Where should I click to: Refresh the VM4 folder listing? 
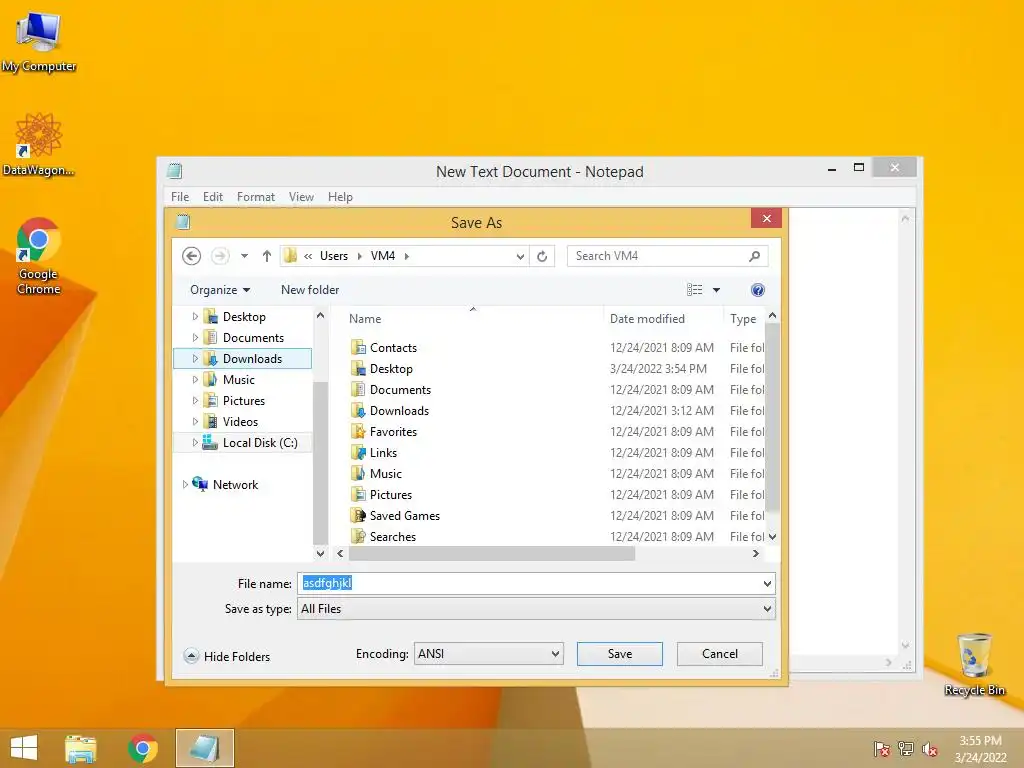(542, 256)
